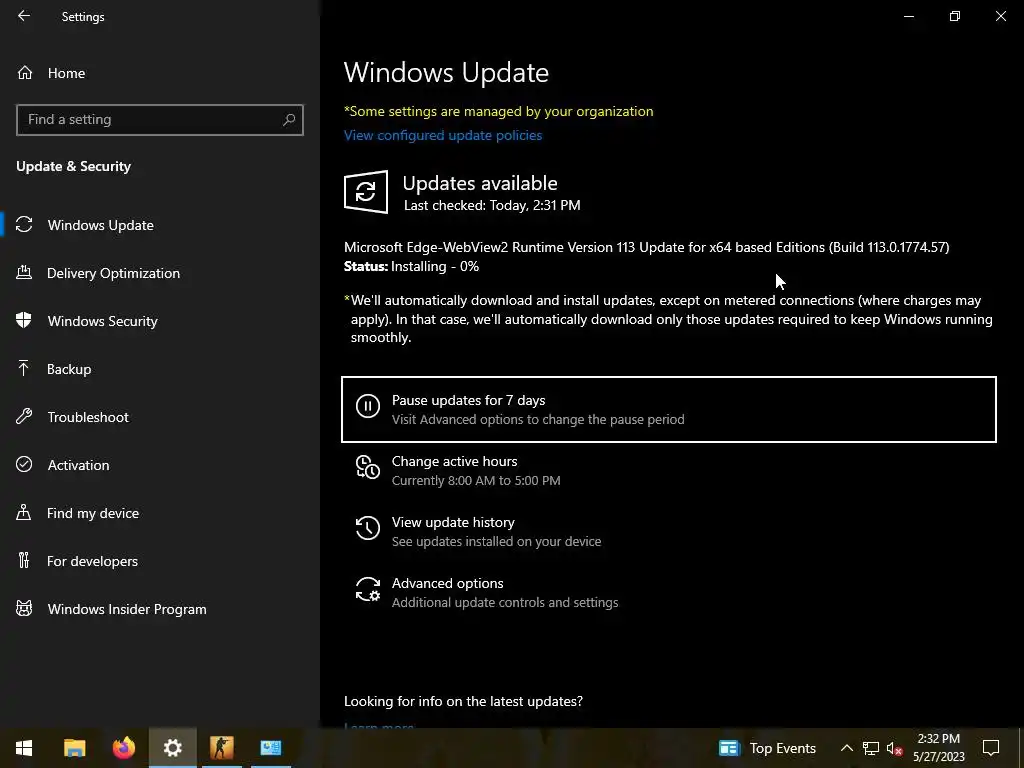The width and height of the screenshot is (1024, 768).
Task: Click the "Status: Installing - 0%" text
Action: [411, 266]
